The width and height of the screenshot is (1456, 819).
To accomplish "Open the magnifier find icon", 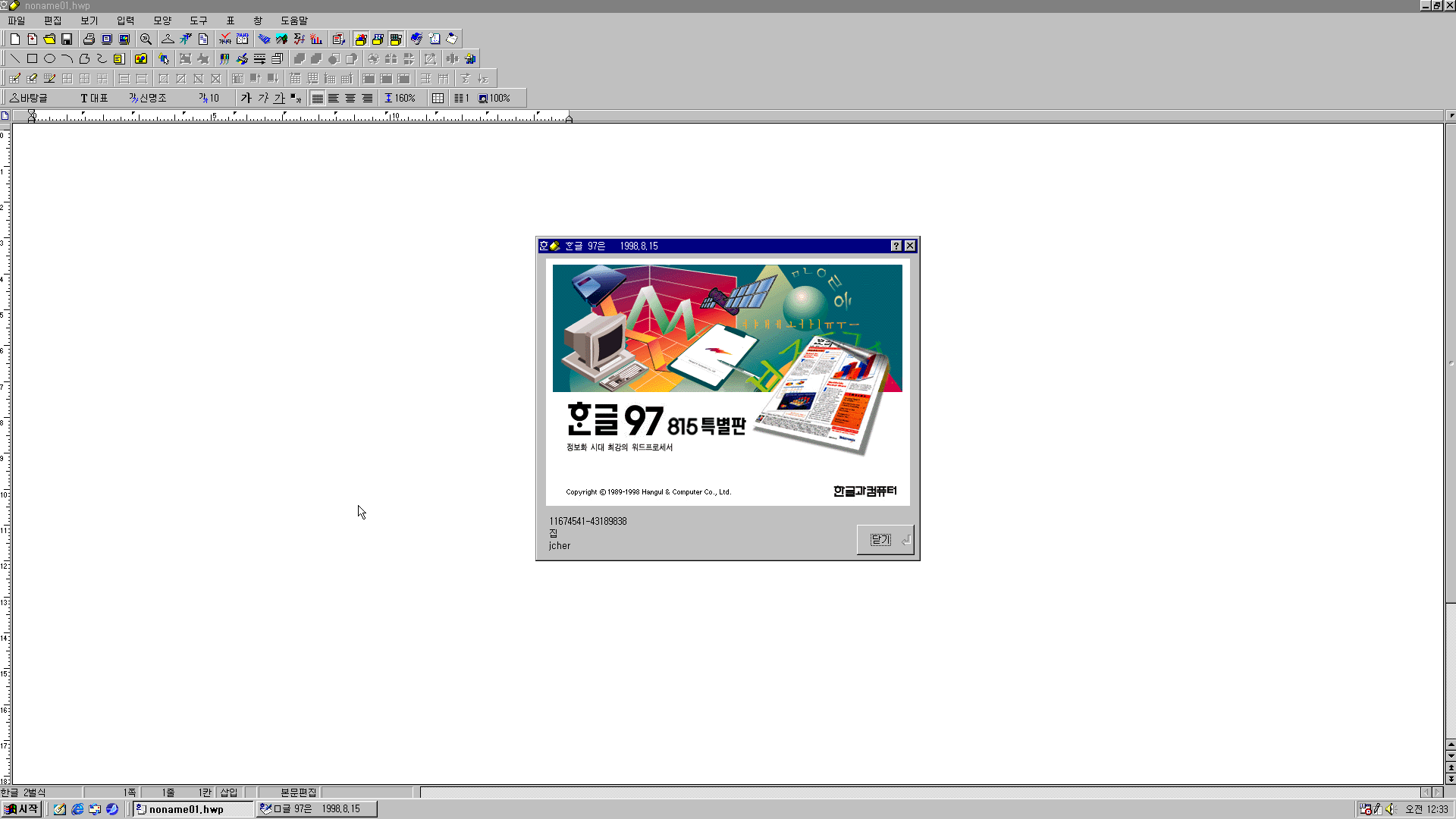I will pos(146,39).
